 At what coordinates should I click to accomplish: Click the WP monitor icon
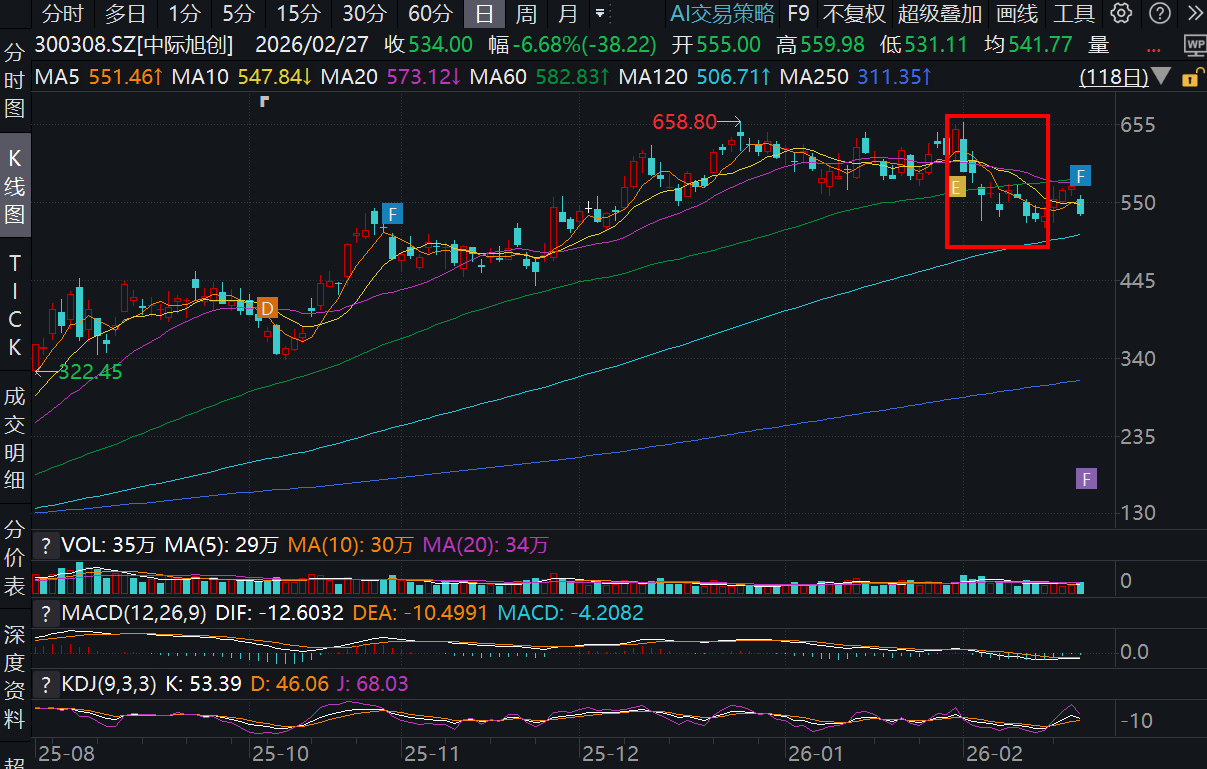coord(1194,45)
